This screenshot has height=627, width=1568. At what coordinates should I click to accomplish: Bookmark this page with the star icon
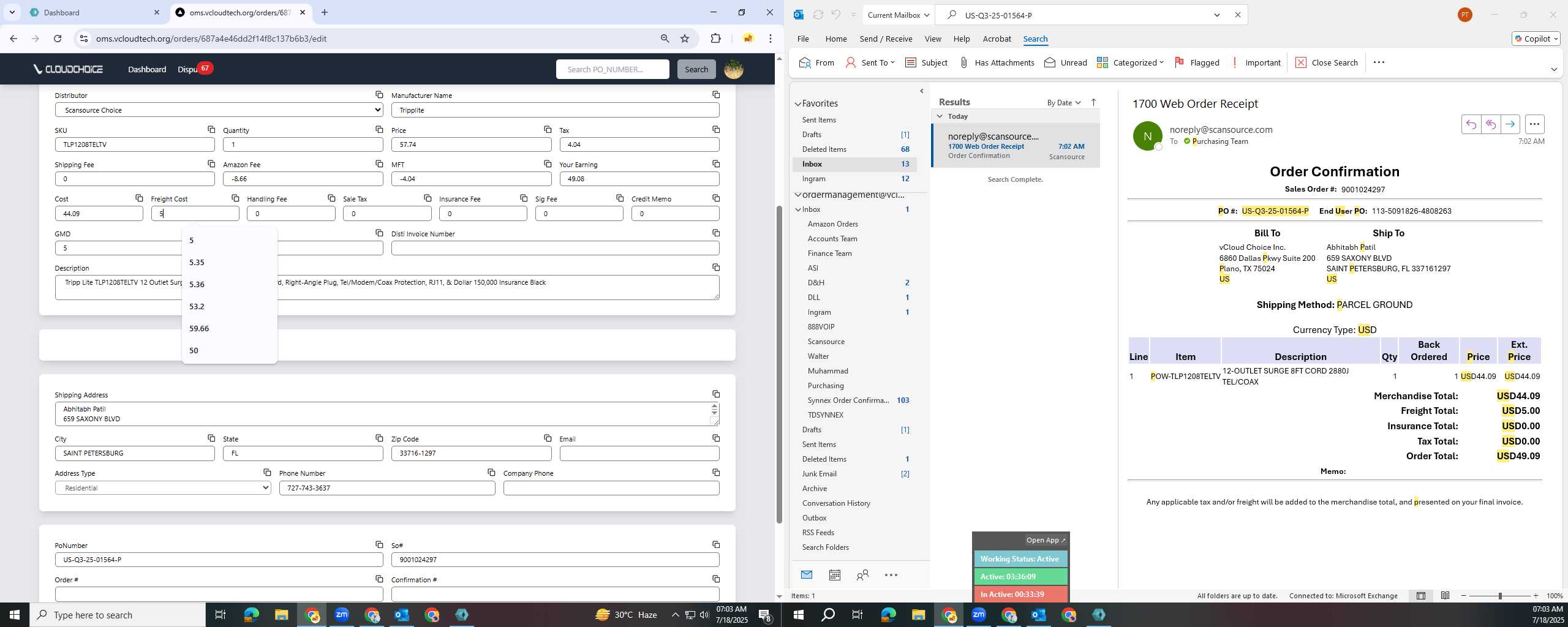click(x=685, y=39)
